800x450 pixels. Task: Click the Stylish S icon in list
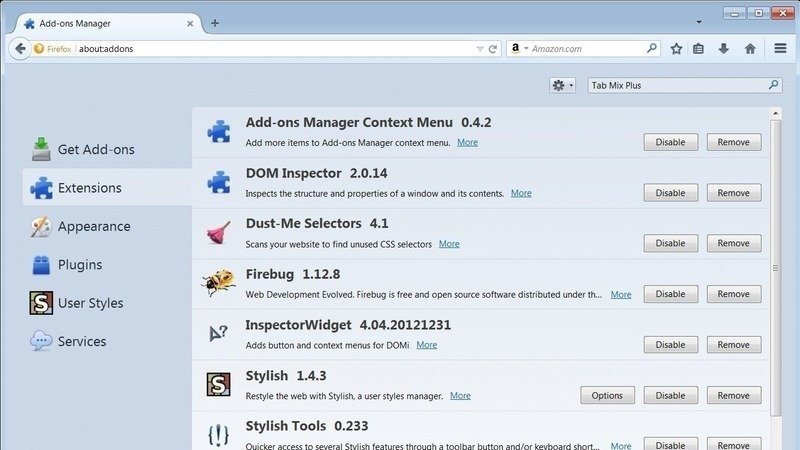point(218,384)
